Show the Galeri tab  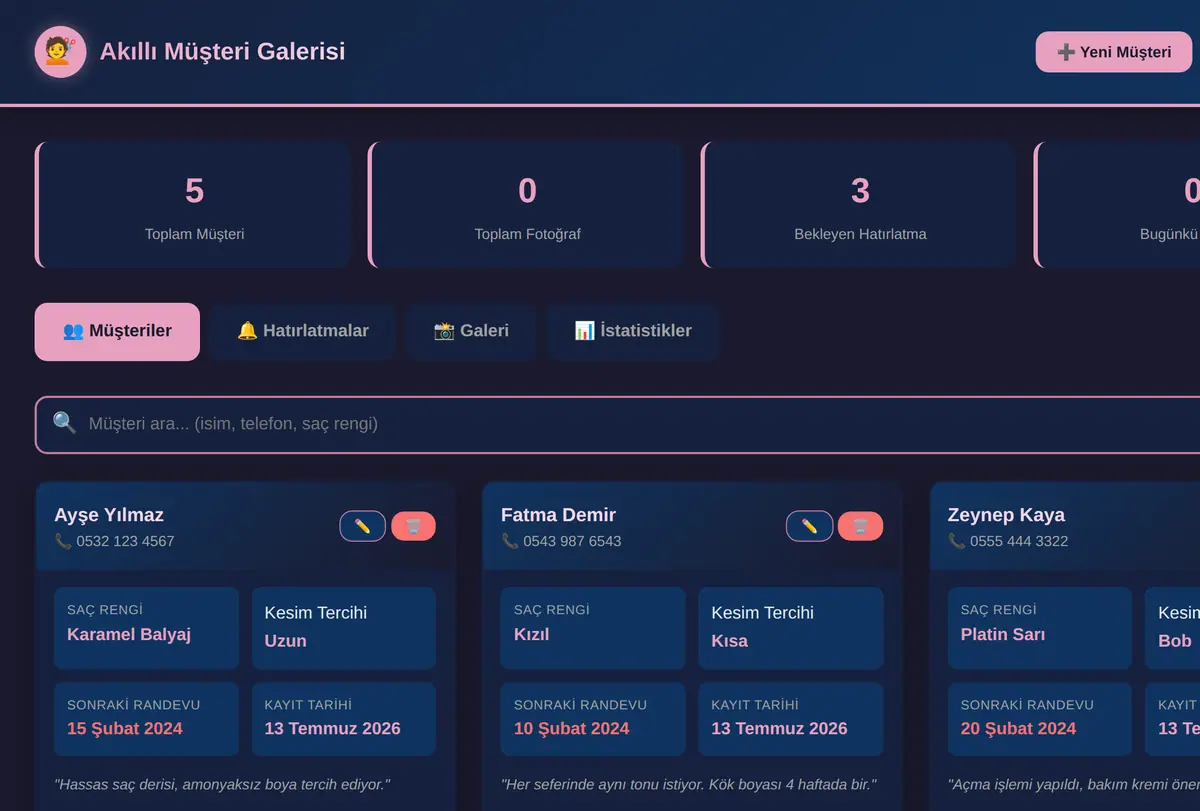pyautogui.click(x=471, y=331)
